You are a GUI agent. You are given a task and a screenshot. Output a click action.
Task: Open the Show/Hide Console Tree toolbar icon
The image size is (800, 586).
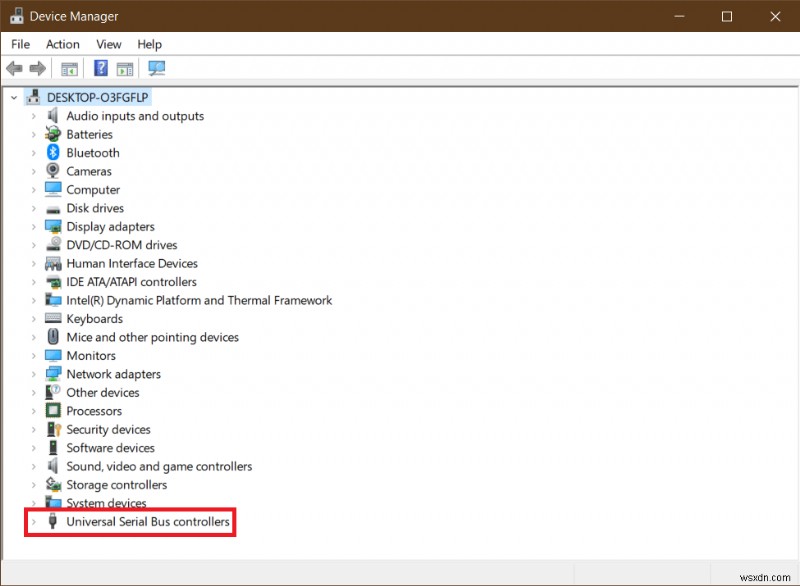pos(68,68)
